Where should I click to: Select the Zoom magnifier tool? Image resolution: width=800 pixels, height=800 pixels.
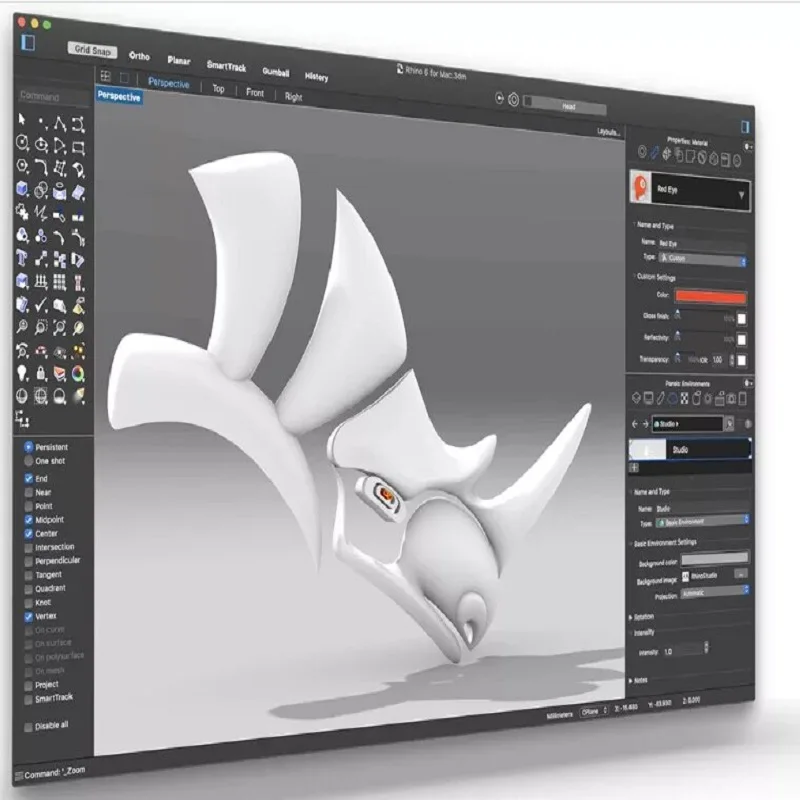22,326
